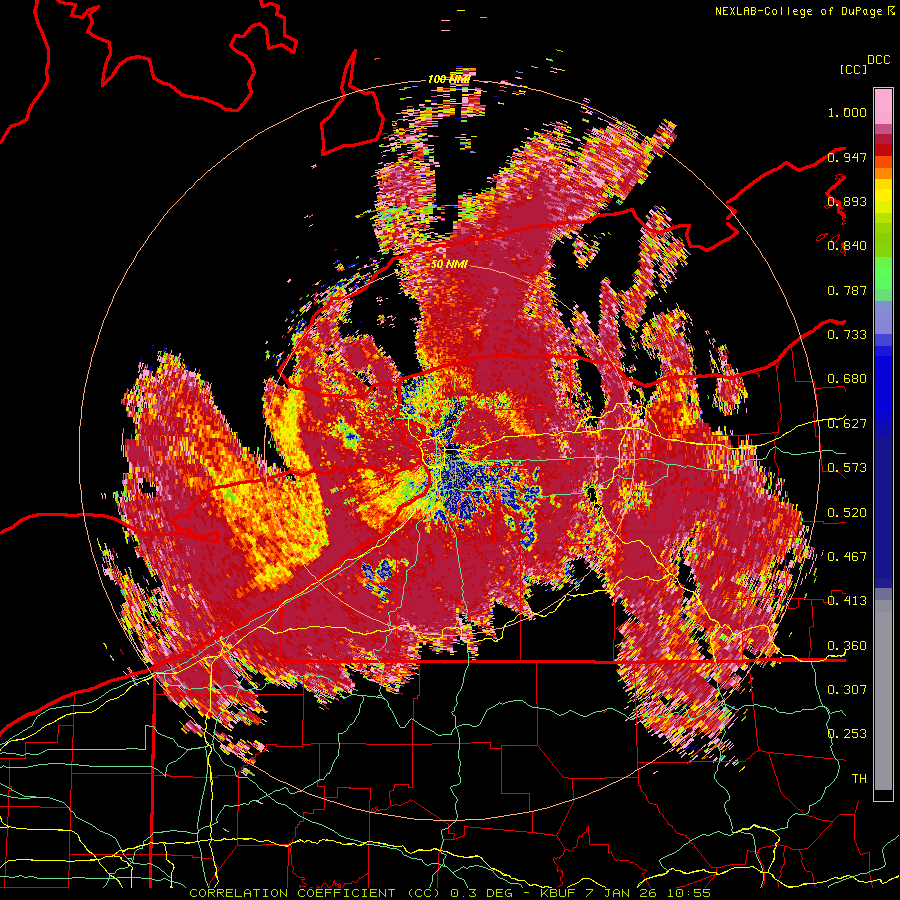This screenshot has width=900, height=900.
Task: Click the 1.000 value on the scale
Action: tap(847, 112)
